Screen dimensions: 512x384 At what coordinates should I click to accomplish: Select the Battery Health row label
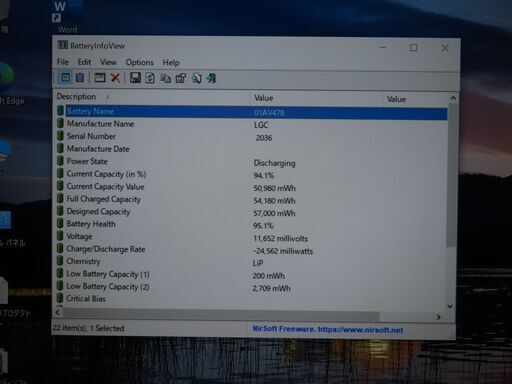tap(91, 224)
